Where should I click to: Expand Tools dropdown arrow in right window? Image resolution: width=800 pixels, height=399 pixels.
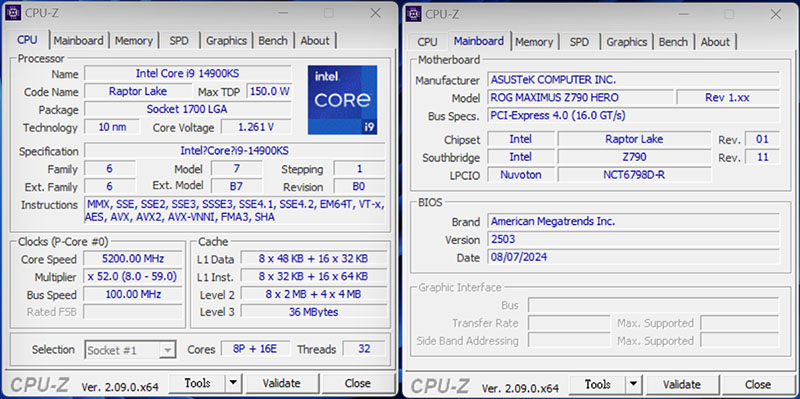coord(634,384)
